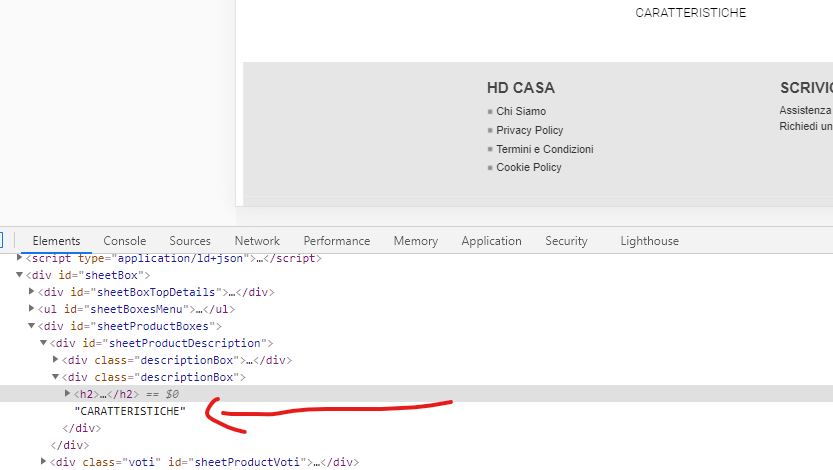833x470 pixels.
Task: Select the div id="sheetBox" line
Action: 88,275
